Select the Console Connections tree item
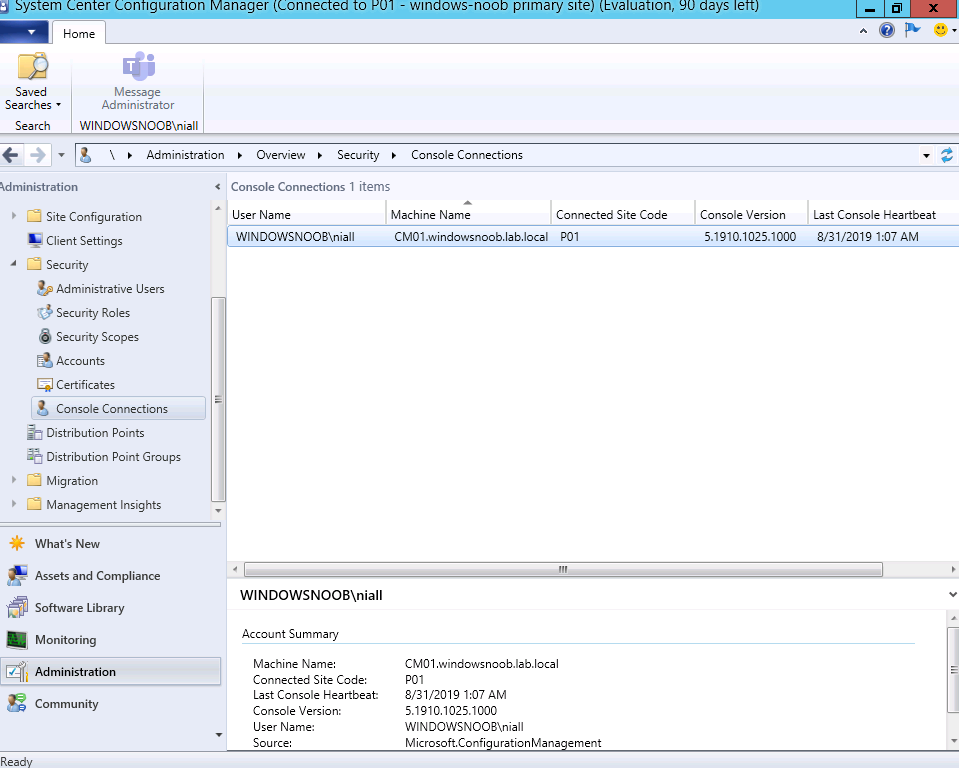959x768 pixels. coord(118,408)
